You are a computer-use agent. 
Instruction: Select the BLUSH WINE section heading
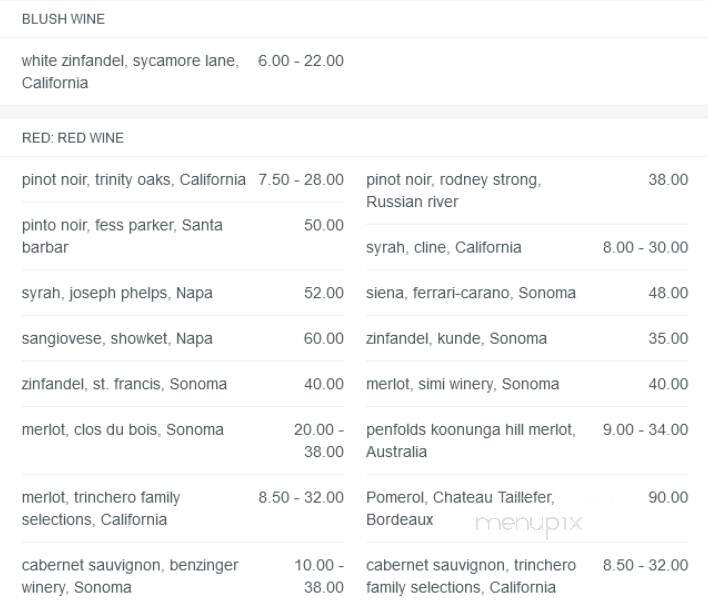click(x=63, y=19)
